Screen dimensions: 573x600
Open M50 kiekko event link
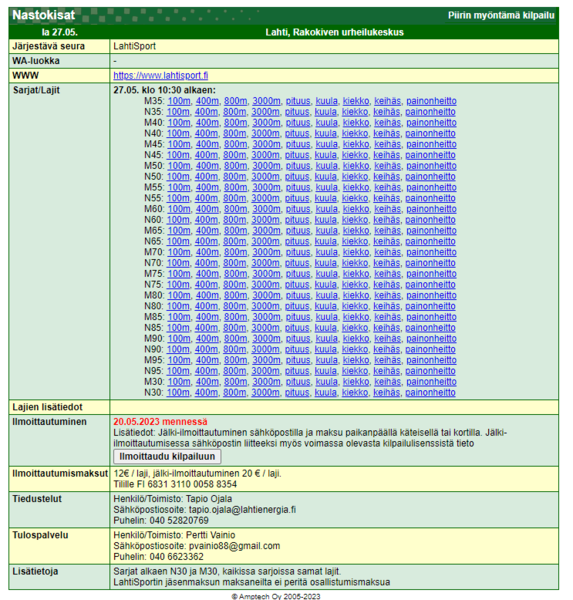tap(356, 166)
